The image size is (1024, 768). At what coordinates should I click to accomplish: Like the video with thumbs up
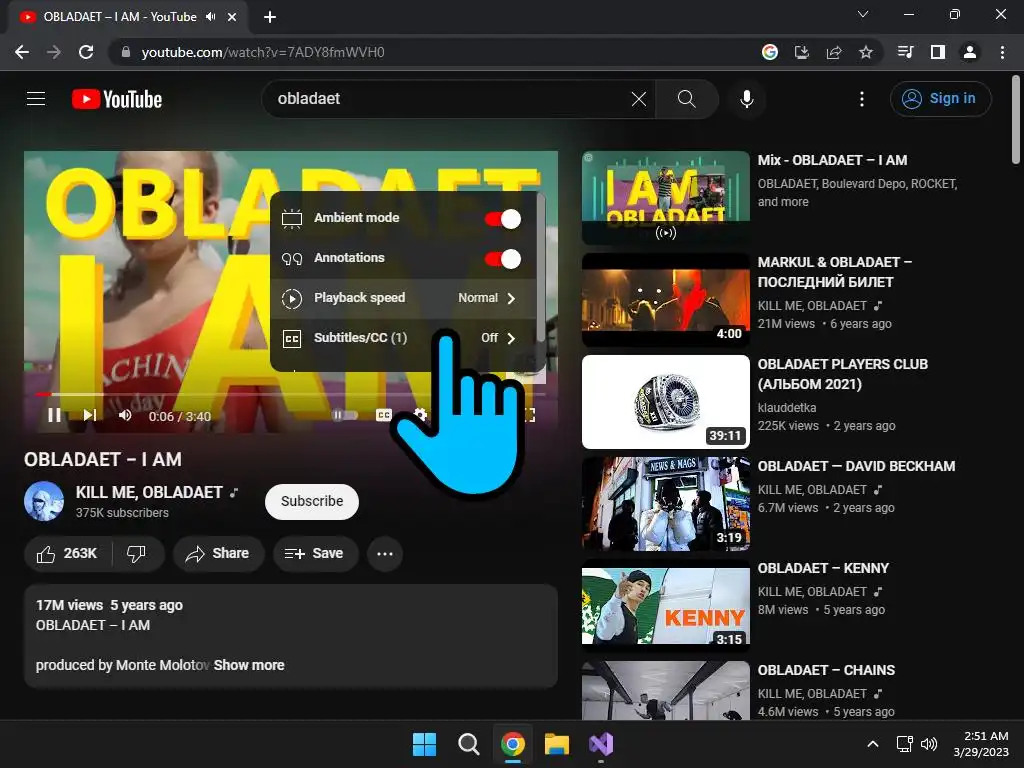point(67,554)
